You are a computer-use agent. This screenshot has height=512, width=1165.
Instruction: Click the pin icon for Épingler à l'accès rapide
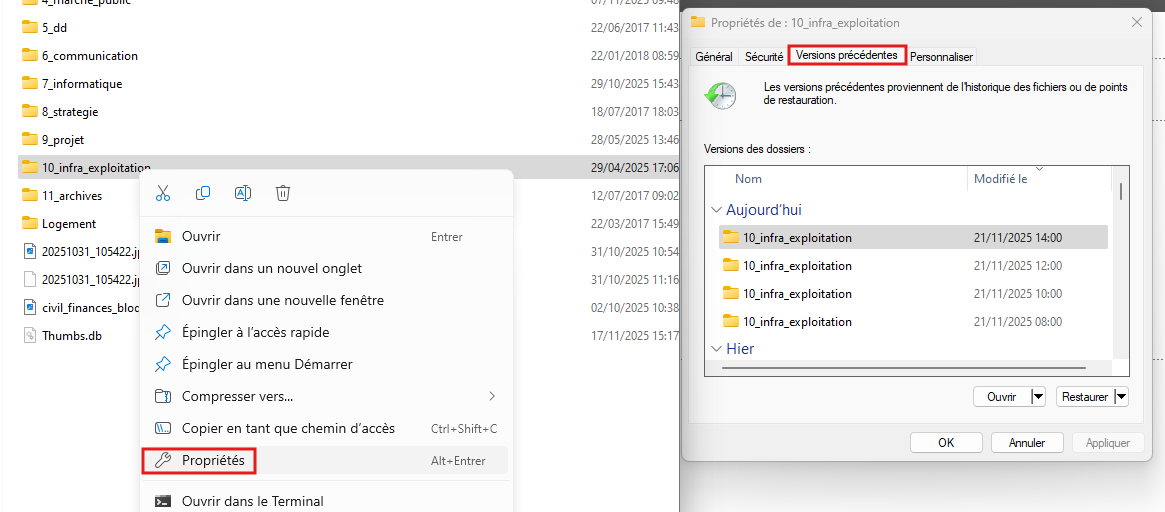point(163,332)
